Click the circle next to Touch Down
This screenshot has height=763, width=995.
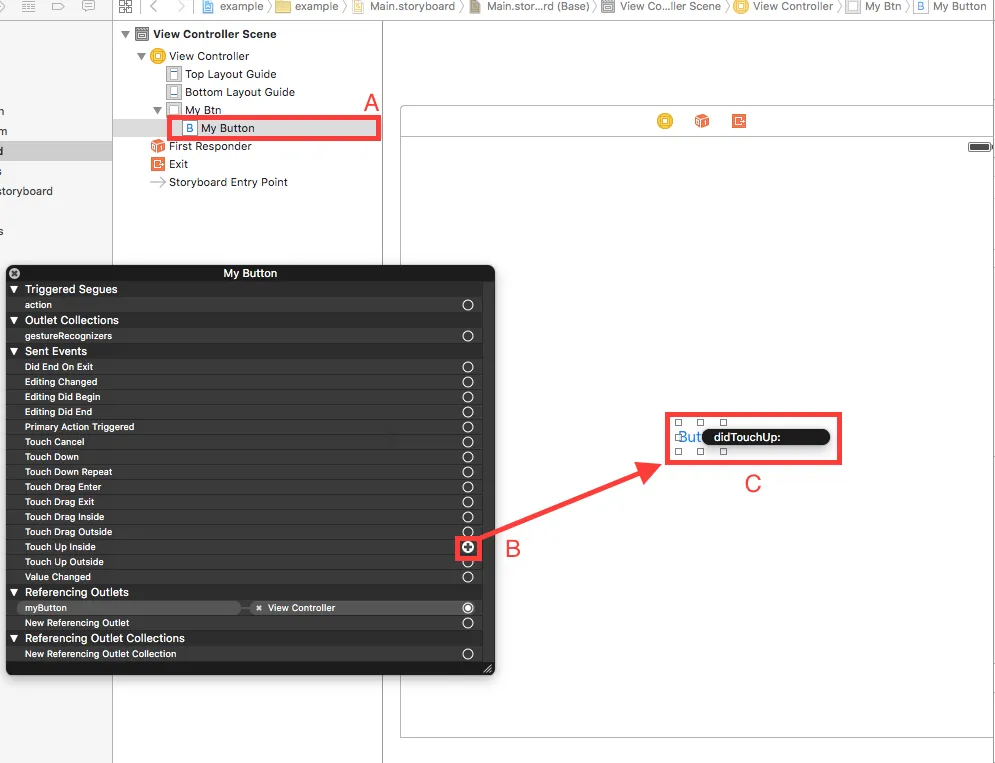click(468, 457)
